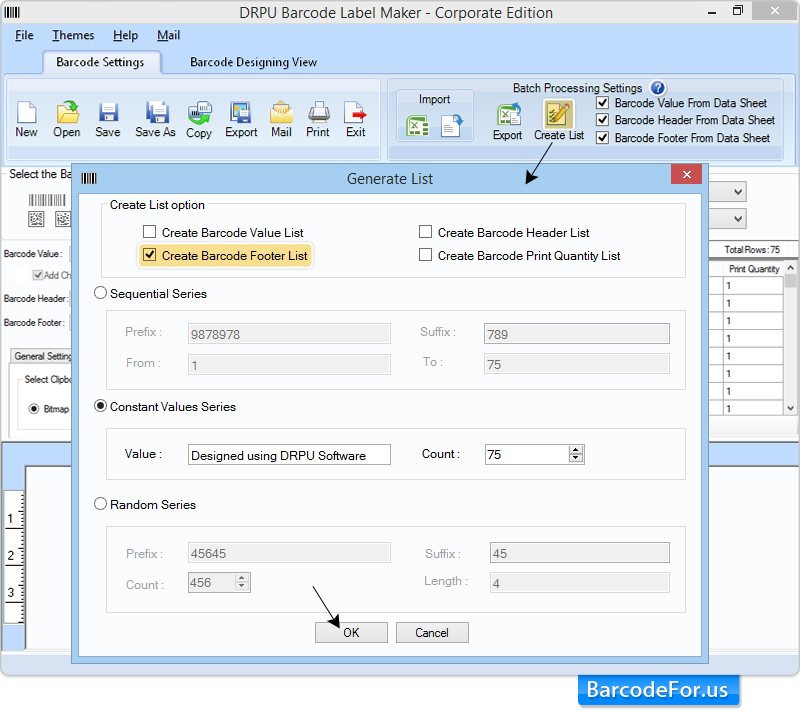Click the Random Series Count up arrow
The height and width of the screenshot is (712, 800).
tap(242, 578)
